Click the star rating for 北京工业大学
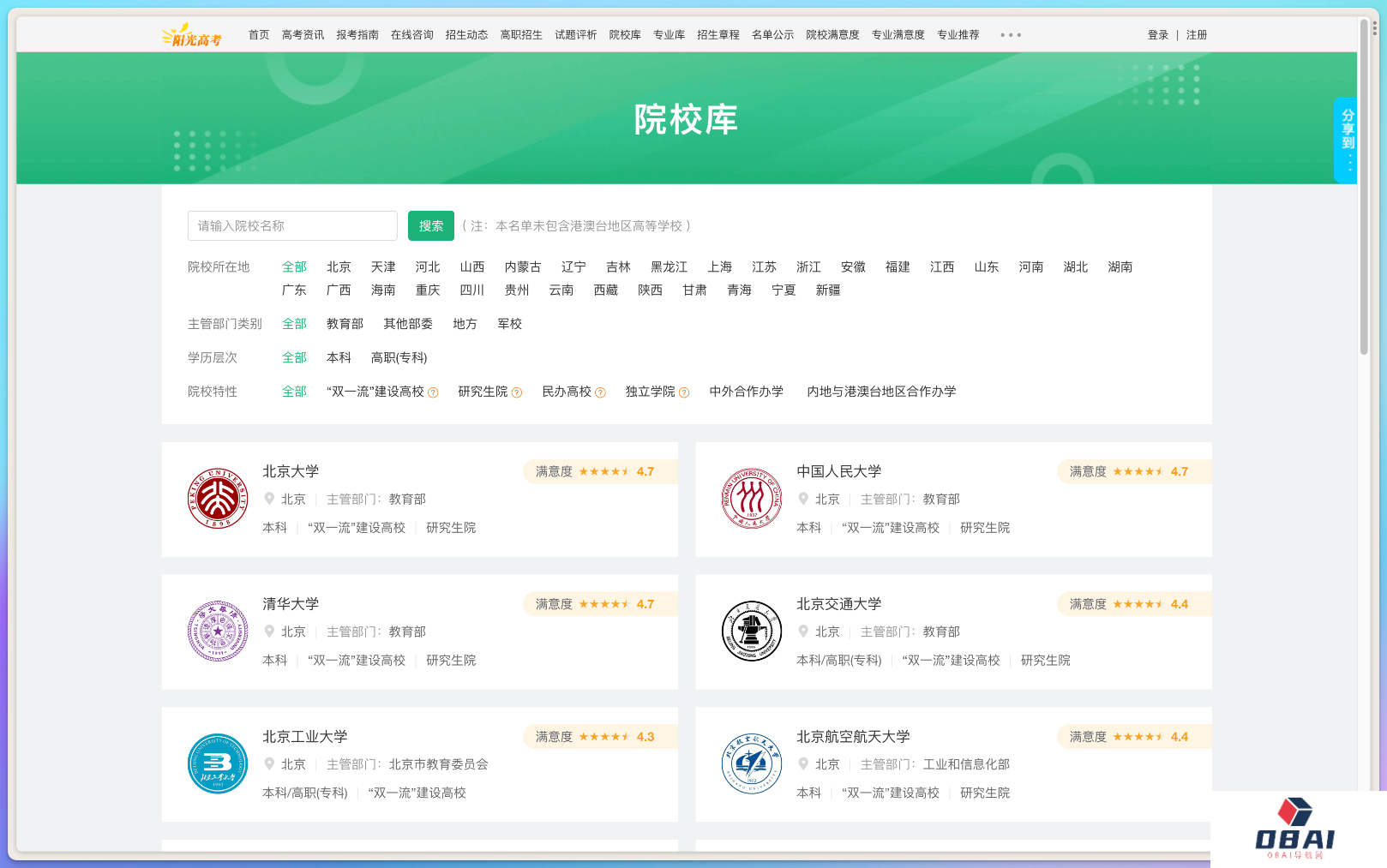This screenshot has height=868, width=1387. click(604, 737)
